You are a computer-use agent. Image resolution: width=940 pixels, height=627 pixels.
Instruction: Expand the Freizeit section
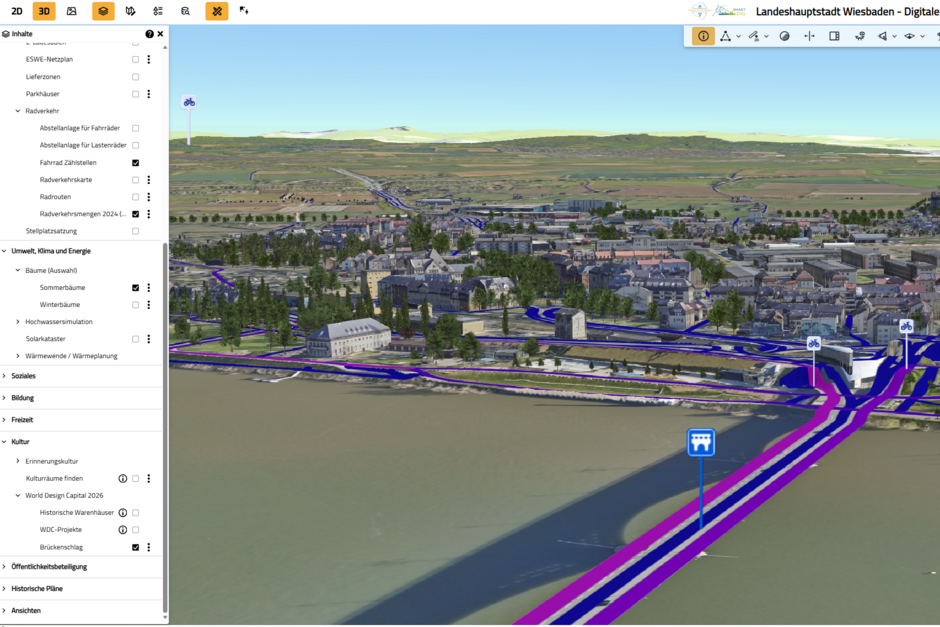pyautogui.click(x=4, y=420)
